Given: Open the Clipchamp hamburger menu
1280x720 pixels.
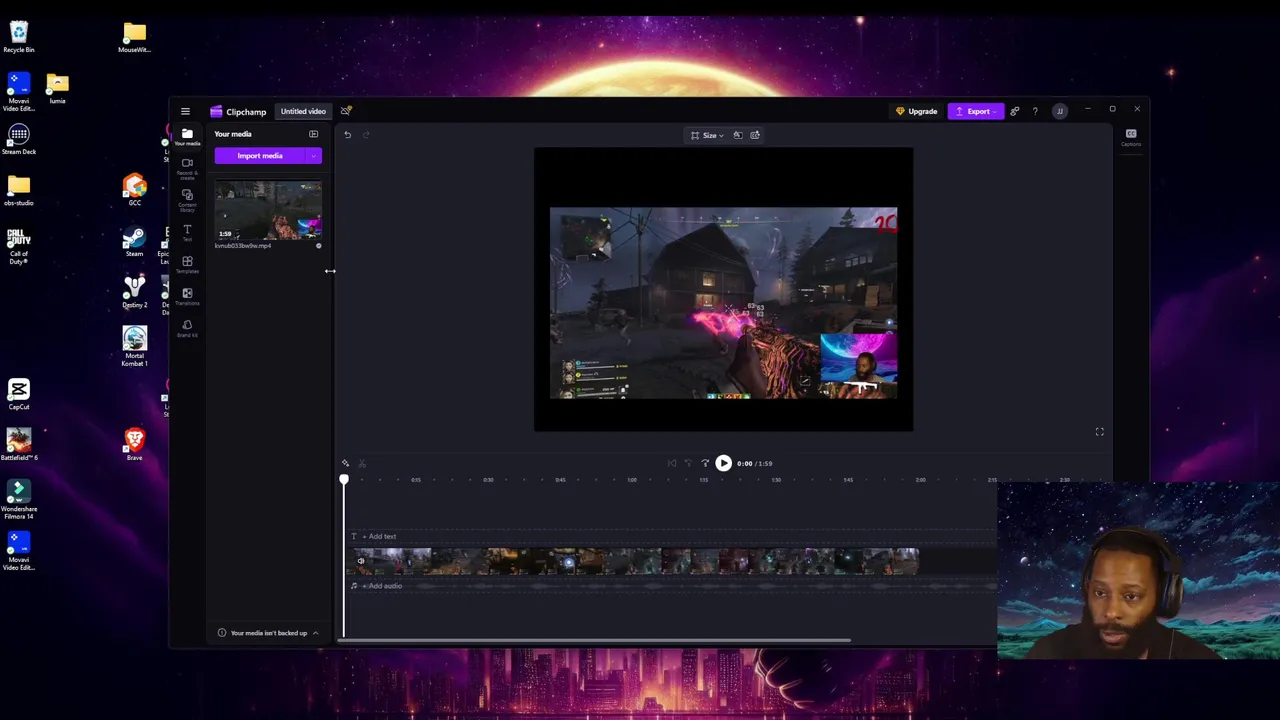Looking at the screenshot, I should (x=185, y=111).
